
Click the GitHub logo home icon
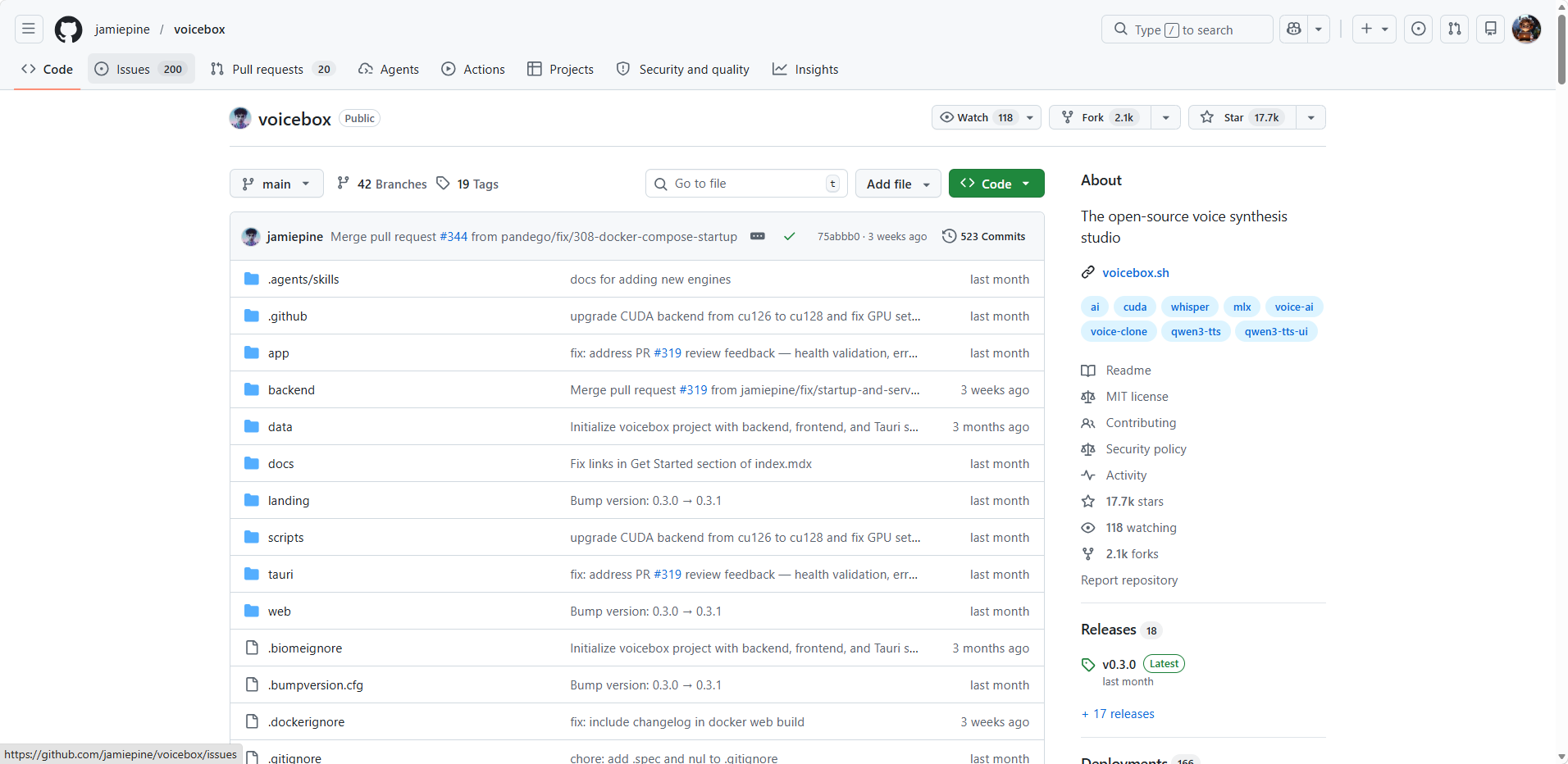pyautogui.click(x=68, y=30)
